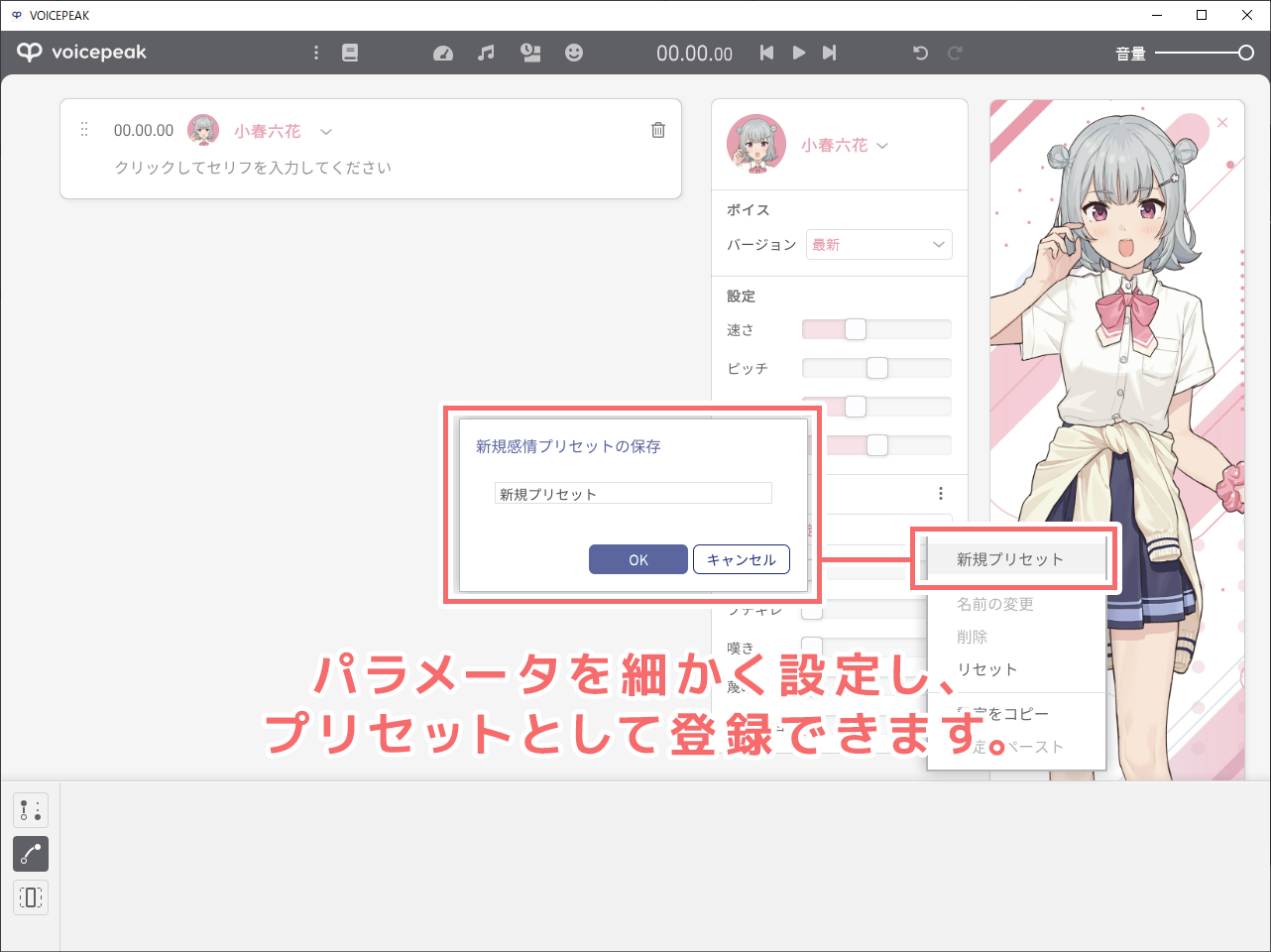Select the dashed rectangle tool in the bottom-left panel
1271x952 pixels.
31,897
